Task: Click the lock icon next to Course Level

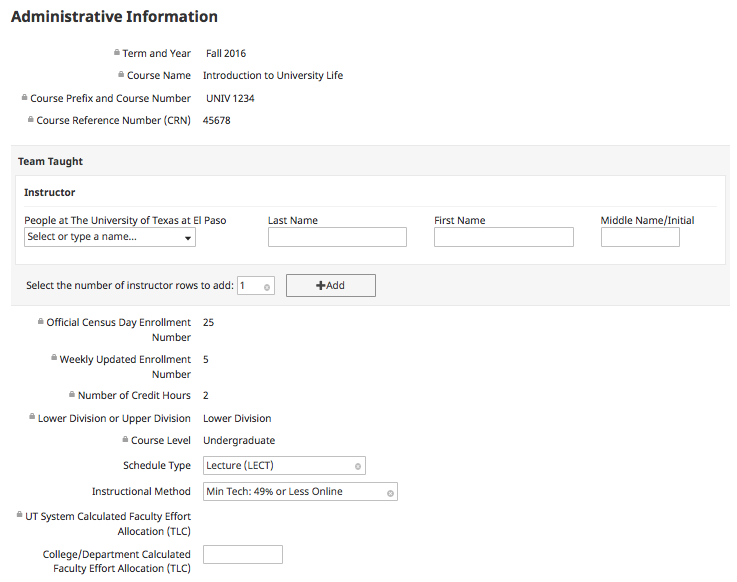Action: [125, 439]
